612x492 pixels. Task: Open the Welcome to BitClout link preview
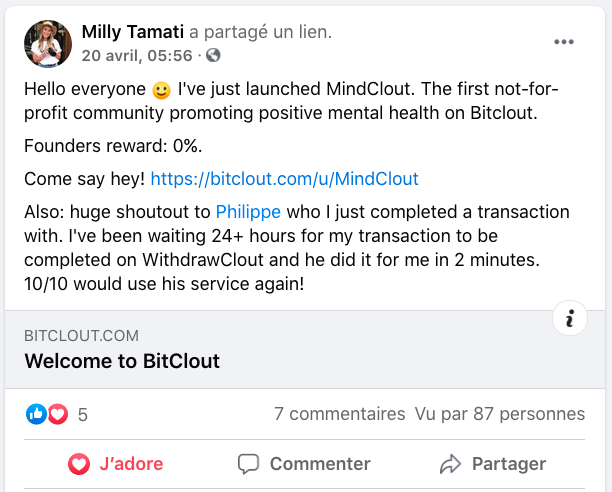(x=122, y=360)
